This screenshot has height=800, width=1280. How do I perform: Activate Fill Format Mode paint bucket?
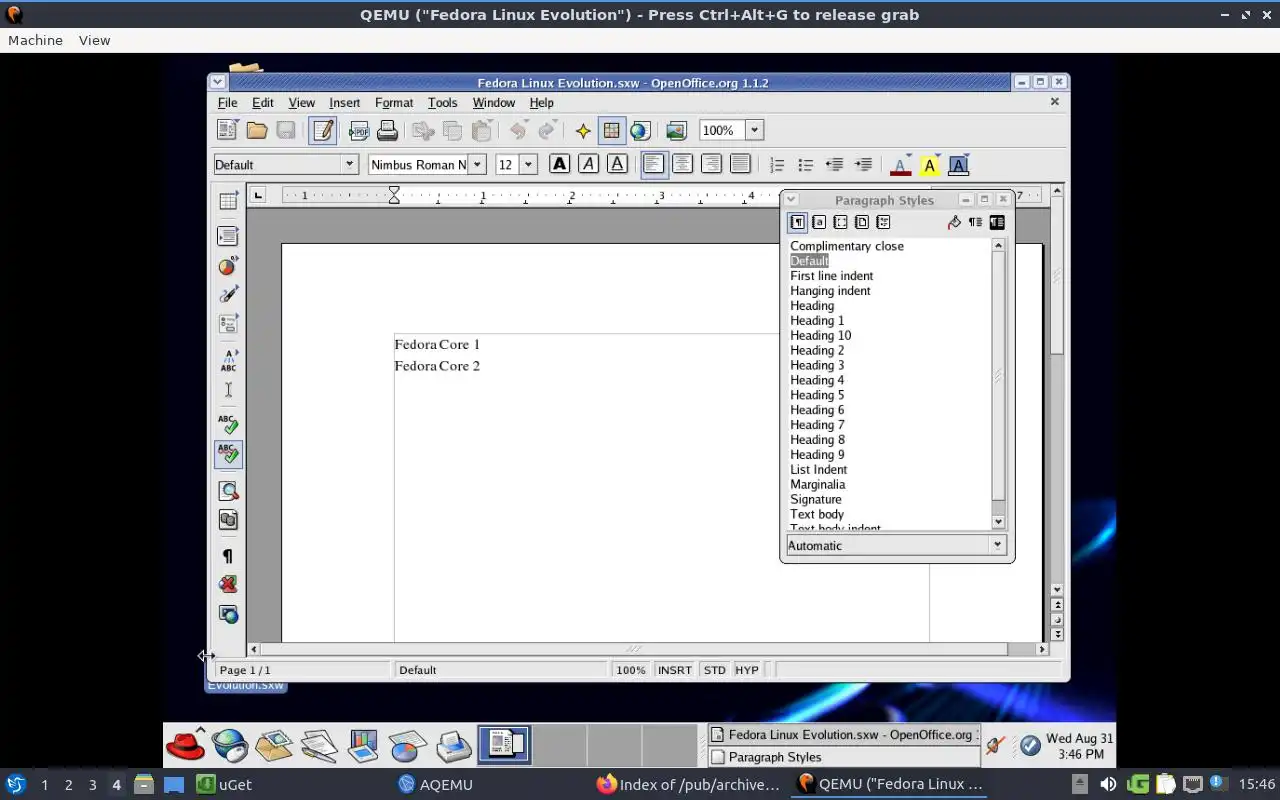[954, 222]
